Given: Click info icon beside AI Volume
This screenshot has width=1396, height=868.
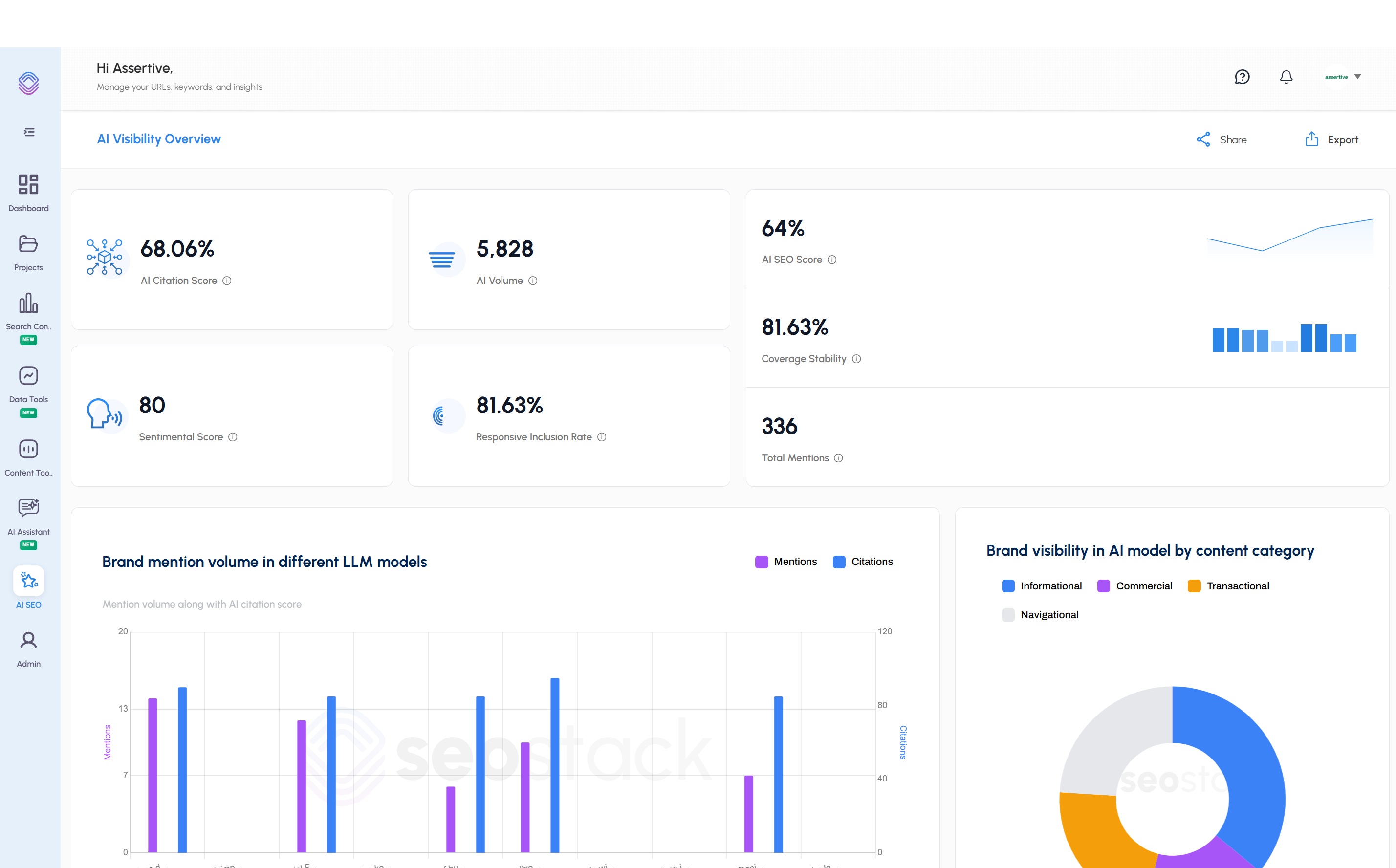Looking at the screenshot, I should point(533,281).
